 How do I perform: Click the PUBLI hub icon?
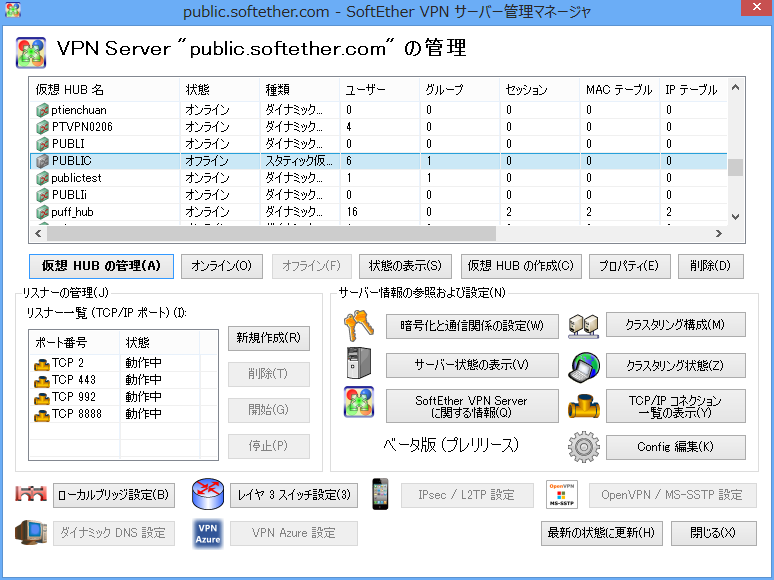point(42,144)
